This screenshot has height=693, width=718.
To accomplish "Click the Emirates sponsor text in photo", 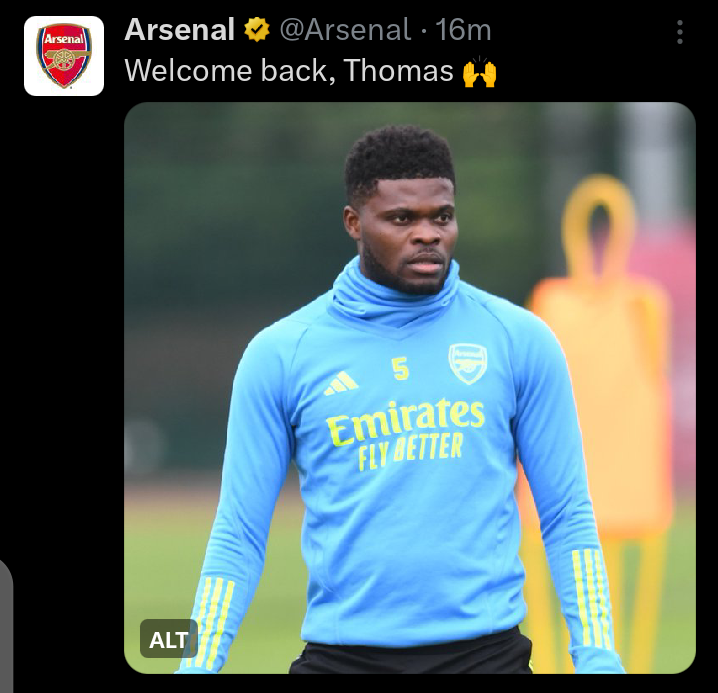I will coord(405,420).
